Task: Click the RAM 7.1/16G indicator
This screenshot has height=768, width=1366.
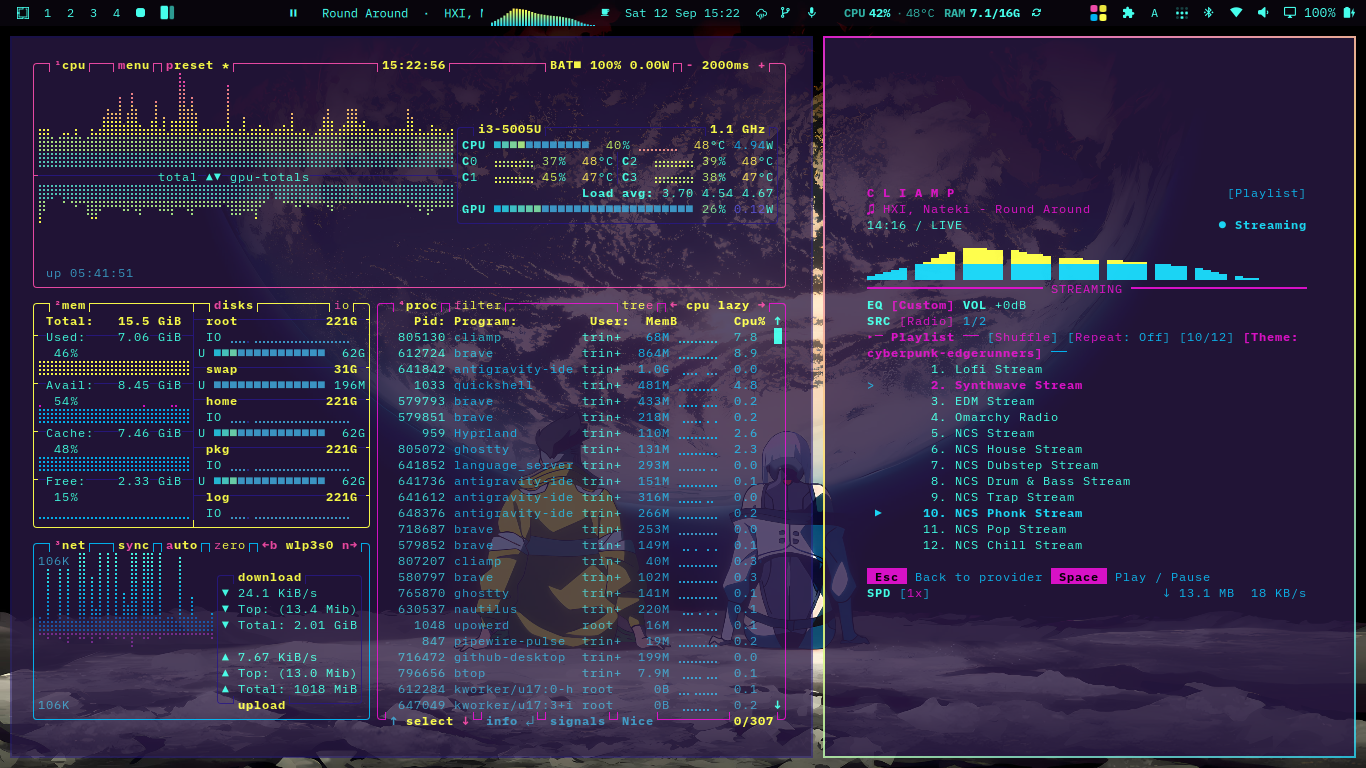Action: (982, 13)
